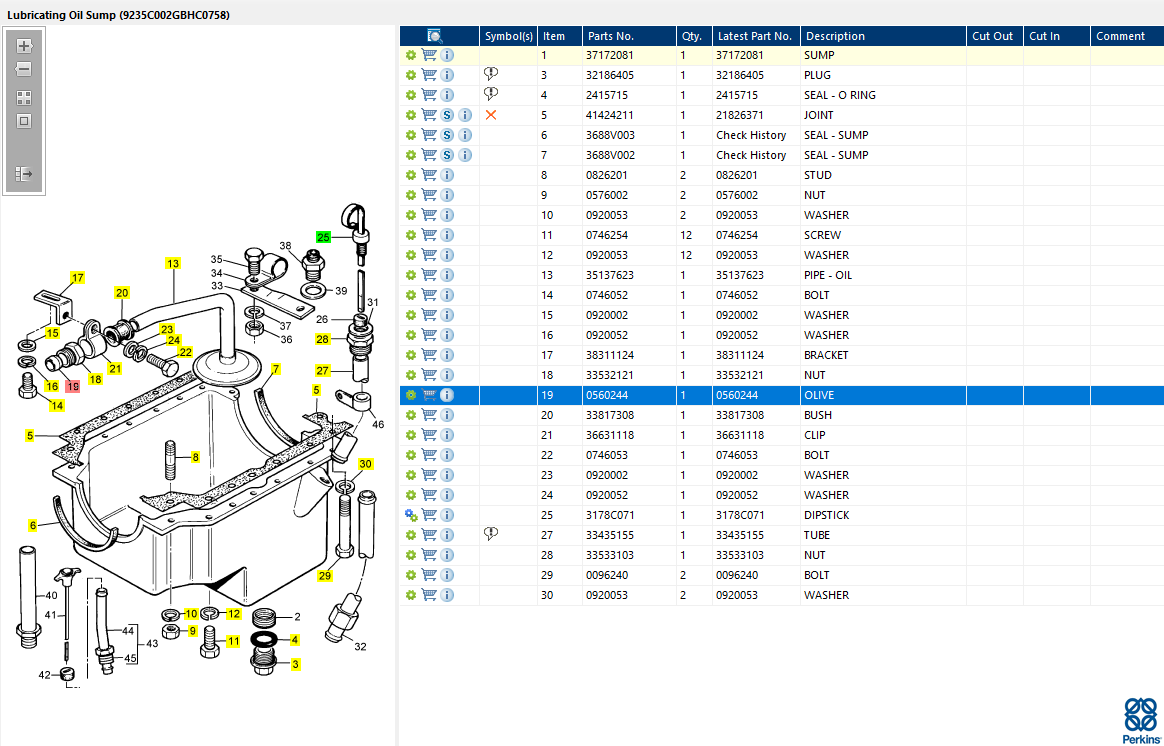Zoom in on the parts diagram
1164x746 pixels.
[x=24, y=46]
